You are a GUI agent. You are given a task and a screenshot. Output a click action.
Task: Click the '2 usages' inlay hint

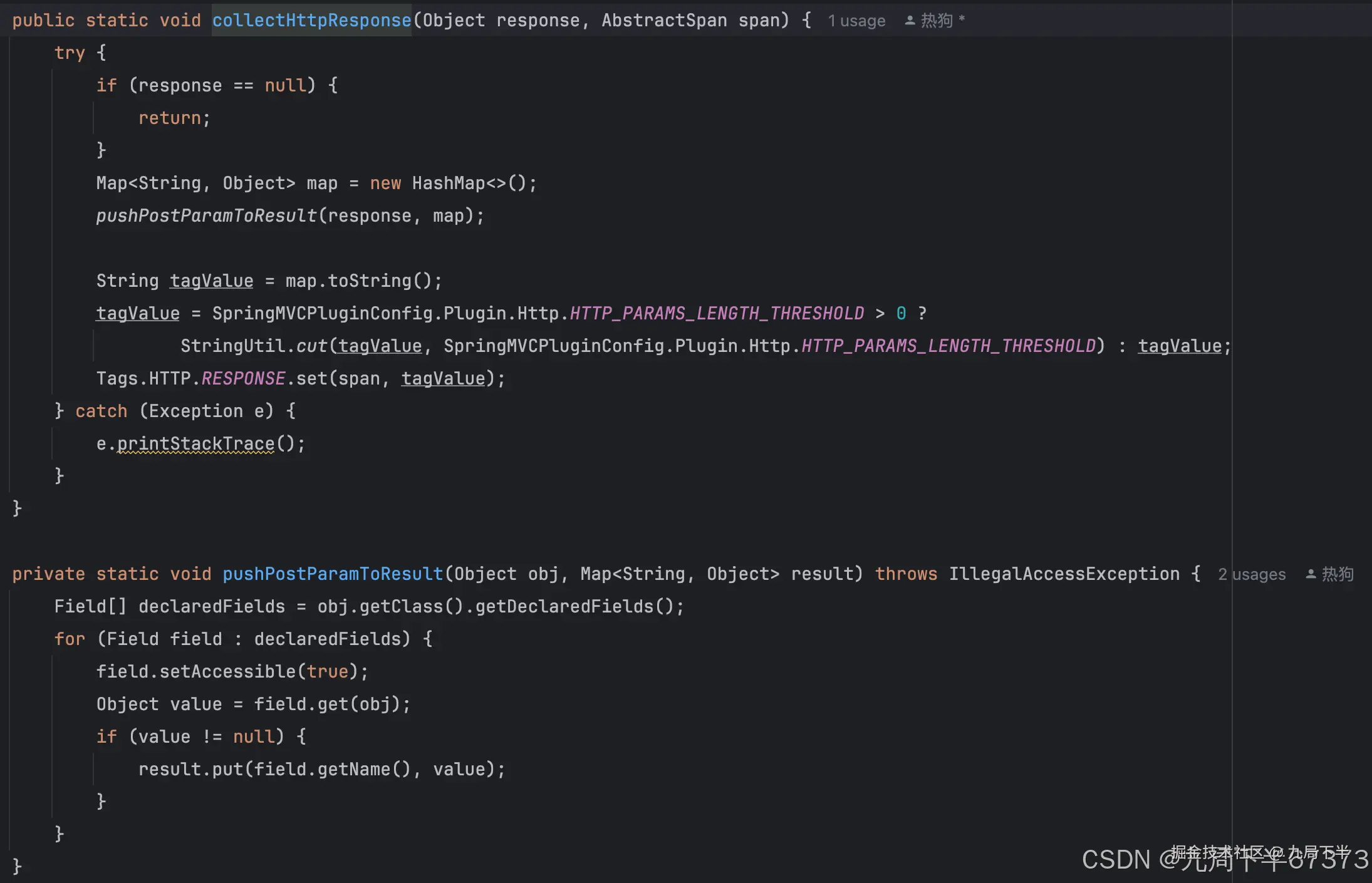click(1251, 574)
